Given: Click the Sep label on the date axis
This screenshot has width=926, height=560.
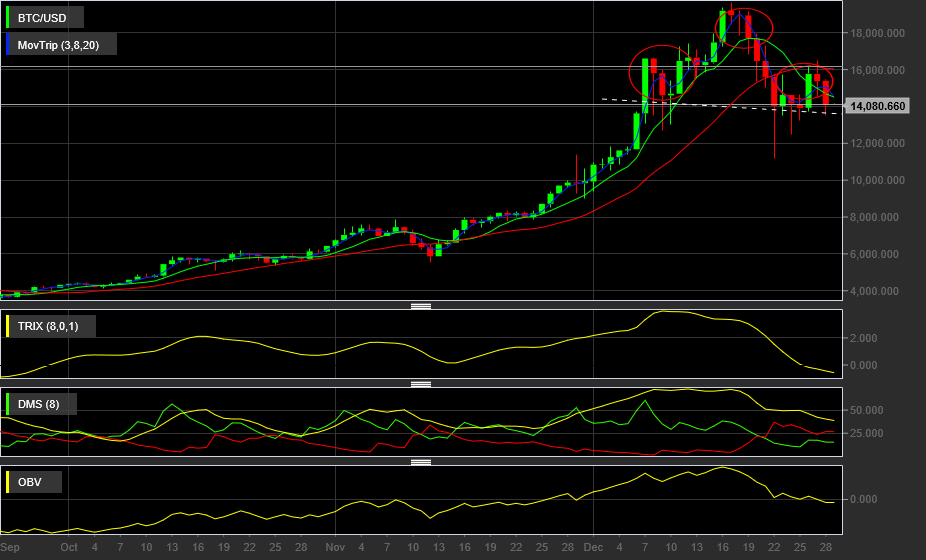Looking at the screenshot, I should (10, 547).
